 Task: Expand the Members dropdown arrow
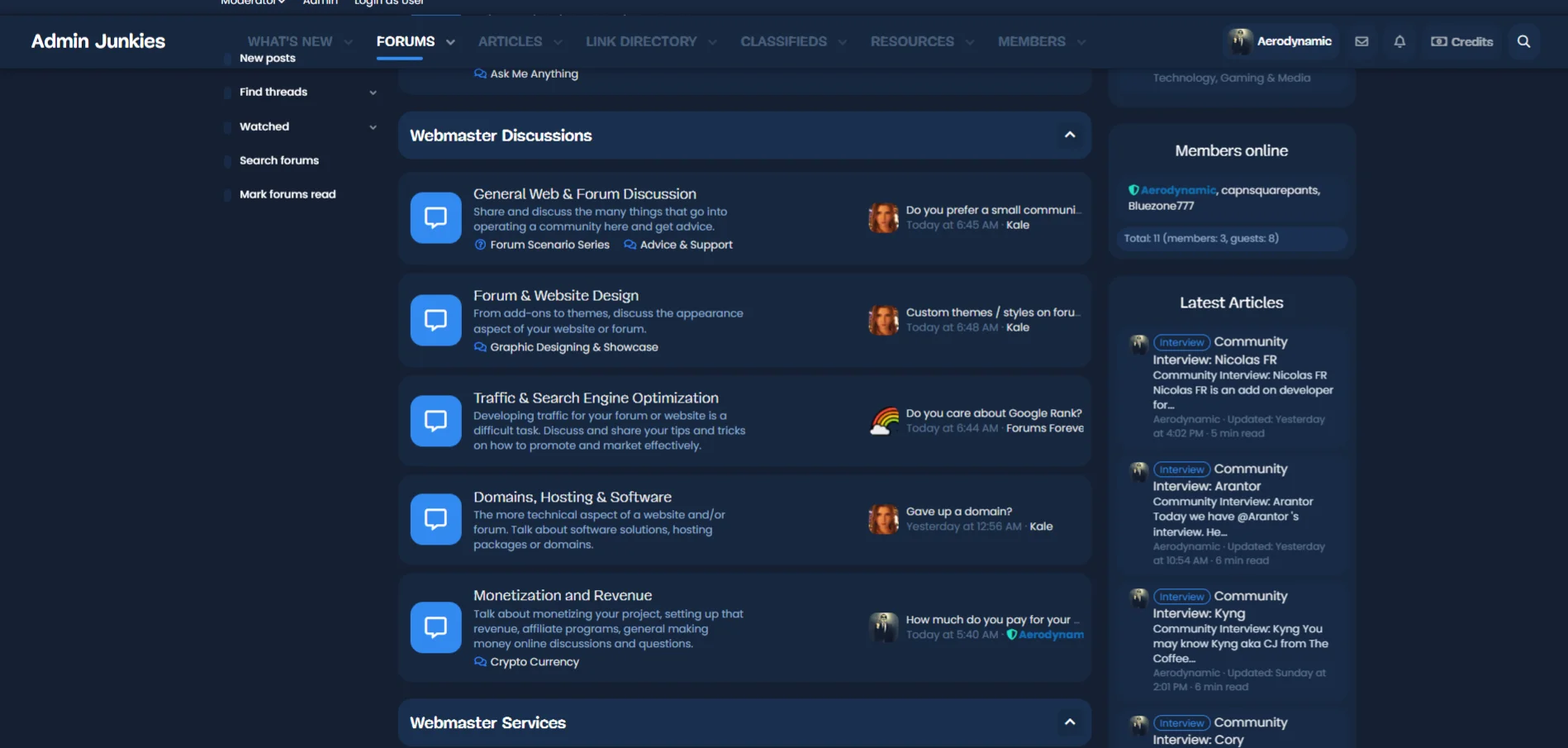(1081, 42)
